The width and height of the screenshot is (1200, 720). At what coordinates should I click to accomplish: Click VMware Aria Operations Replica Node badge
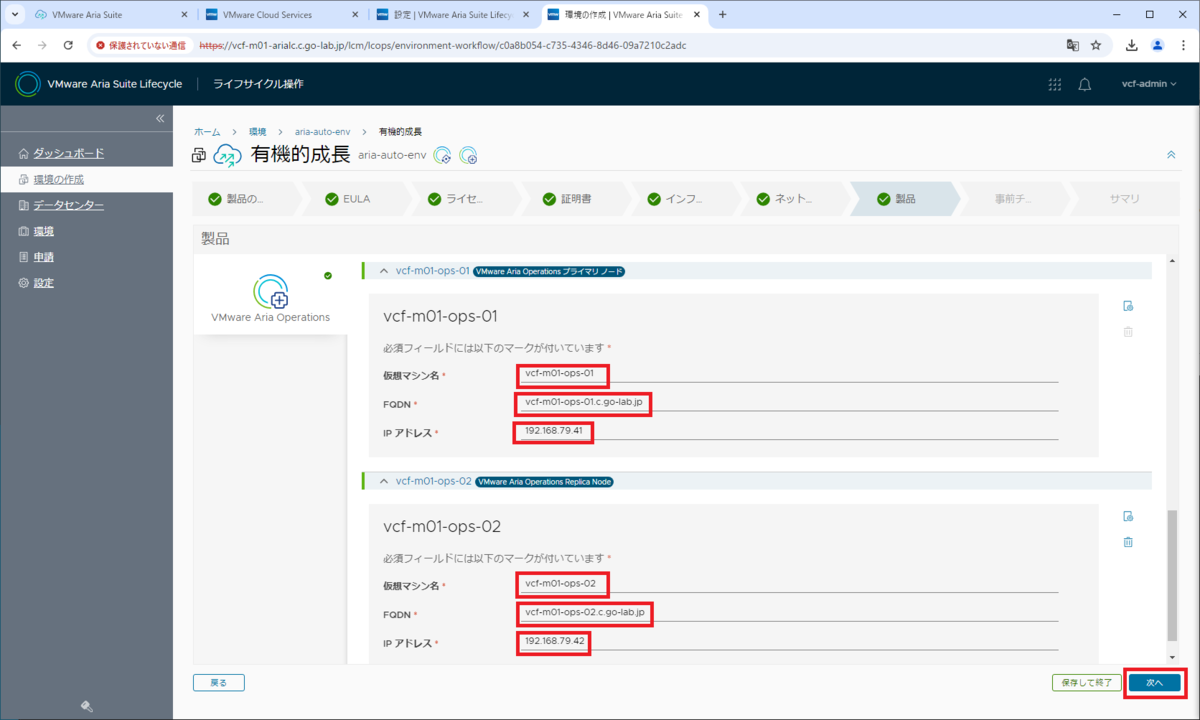pos(544,481)
